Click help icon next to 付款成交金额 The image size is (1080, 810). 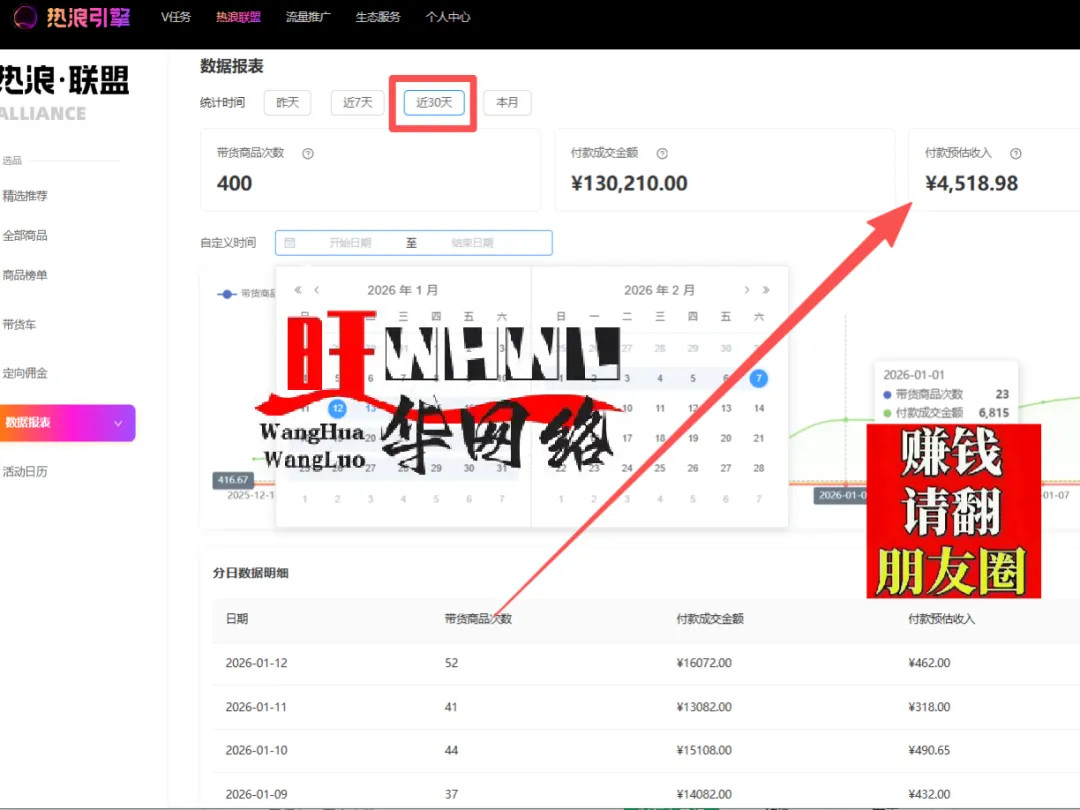[662, 154]
